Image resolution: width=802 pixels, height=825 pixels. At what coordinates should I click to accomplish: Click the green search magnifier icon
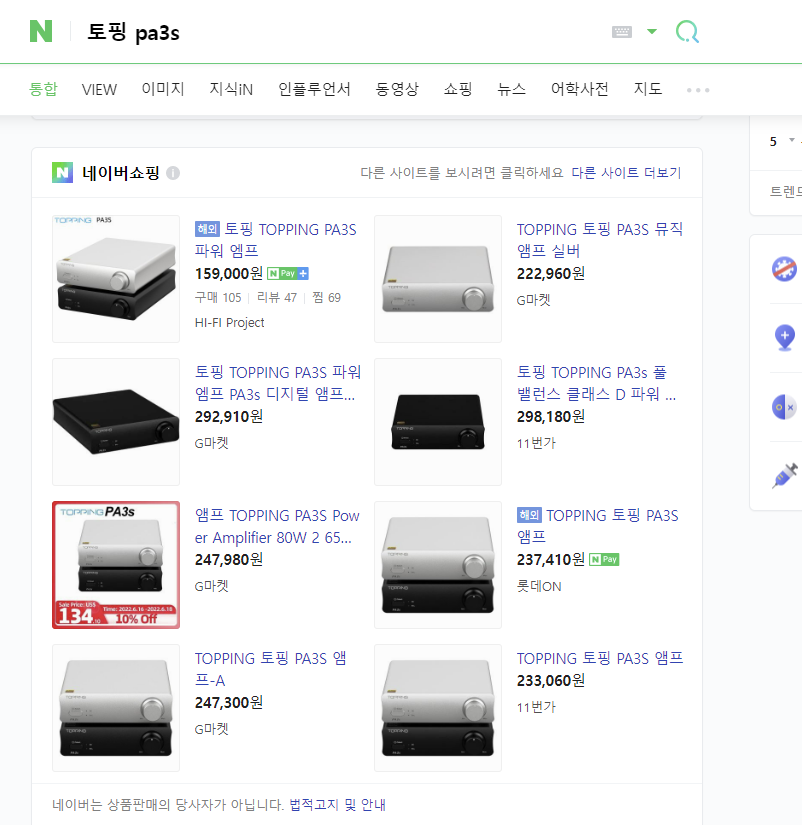pyautogui.click(x=687, y=32)
